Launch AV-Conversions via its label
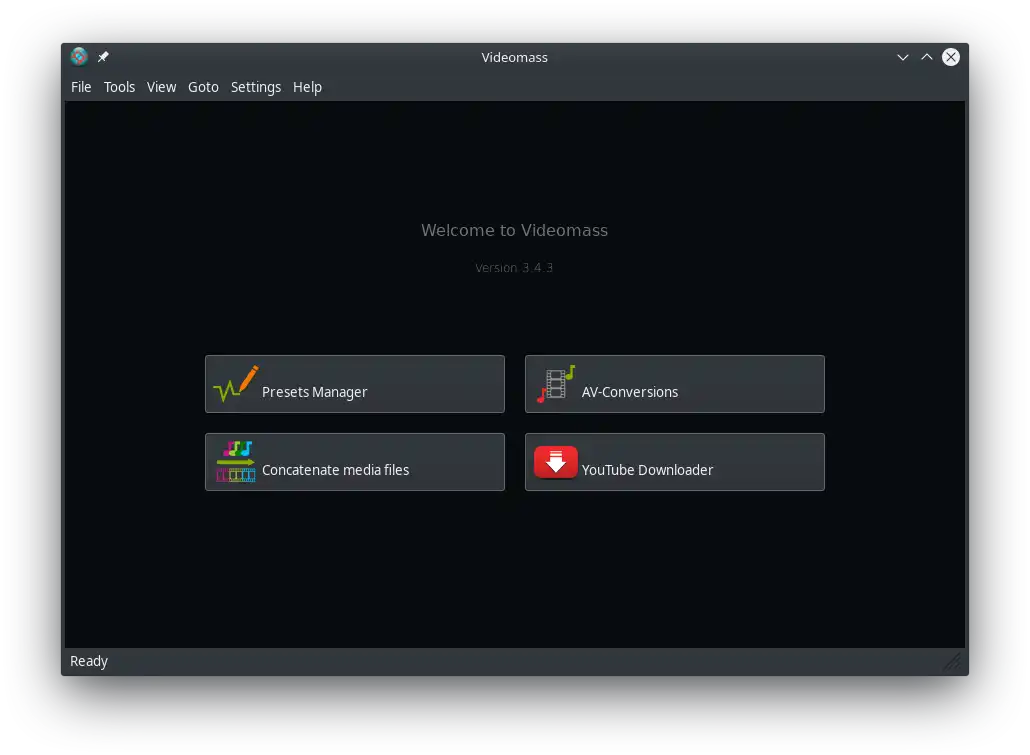 tap(629, 392)
